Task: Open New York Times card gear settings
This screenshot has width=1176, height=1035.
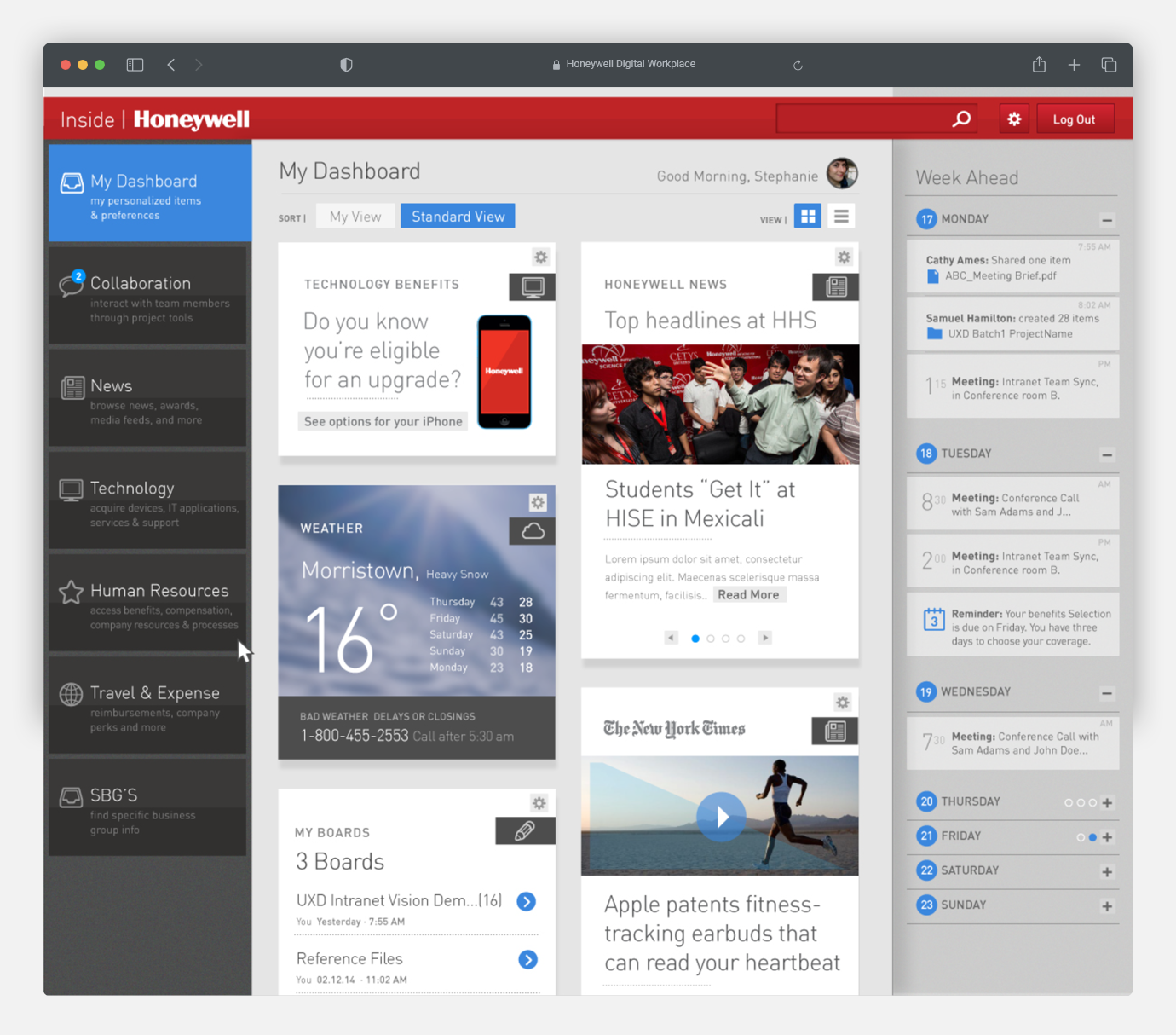Action: coord(843,703)
